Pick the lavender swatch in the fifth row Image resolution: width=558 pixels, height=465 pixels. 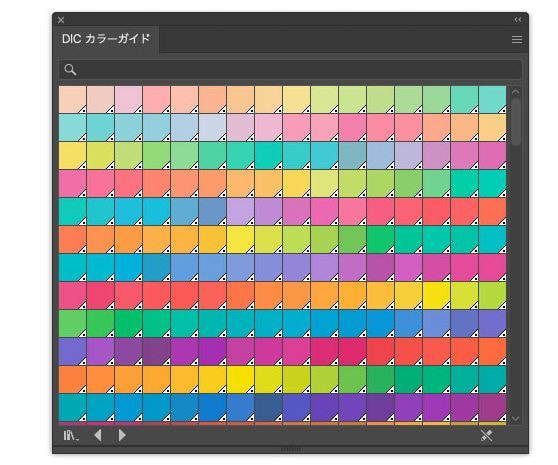tap(241, 212)
